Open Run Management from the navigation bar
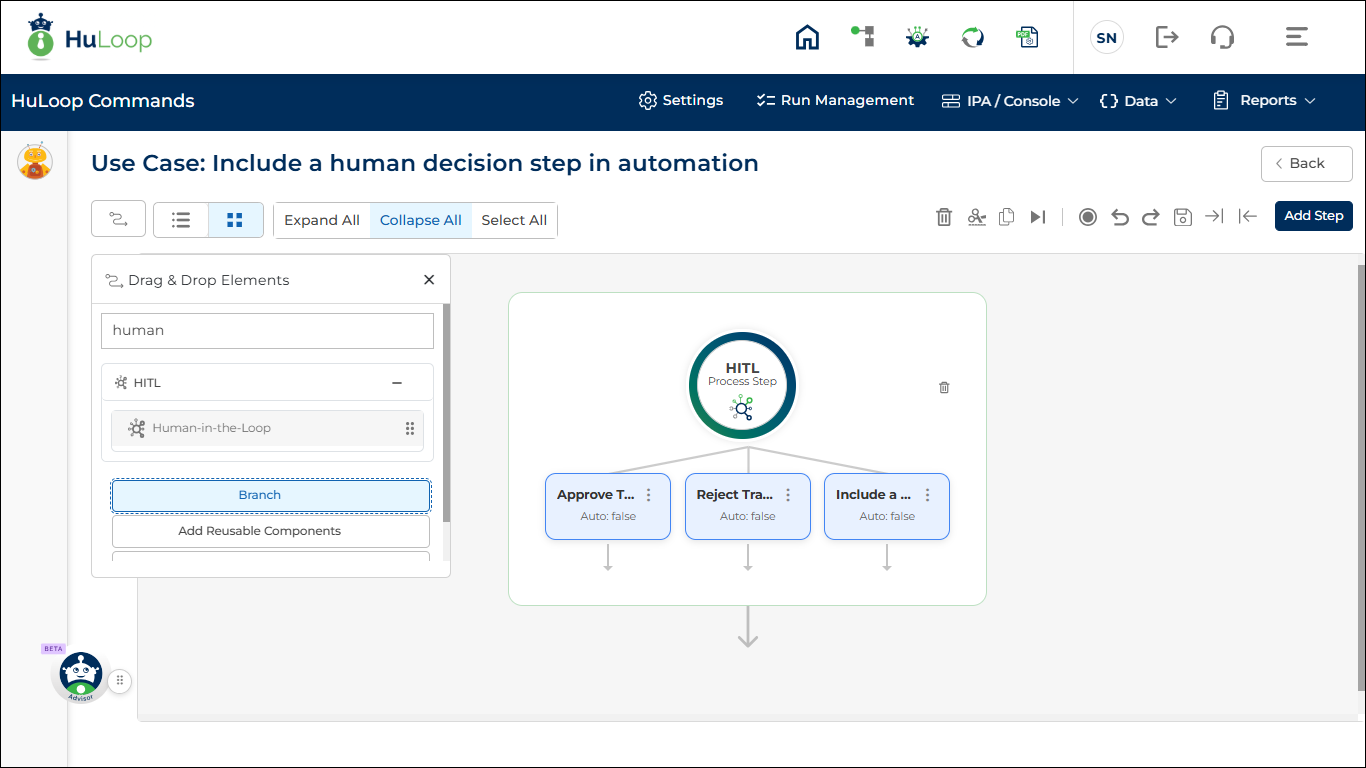Viewport: 1366px width, 768px height. pyautogui.click(x=835, y=101)
